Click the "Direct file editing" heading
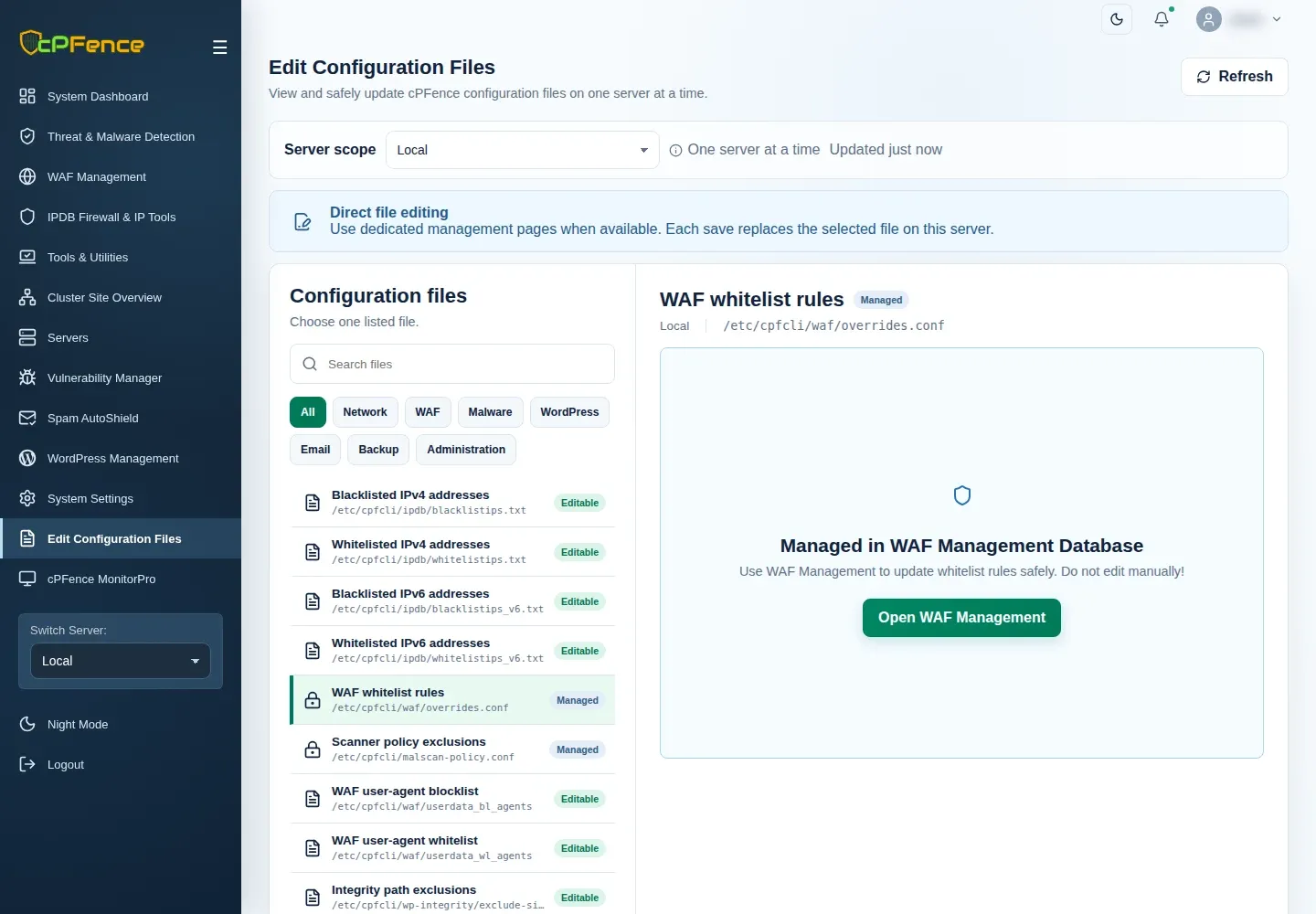The height and width of the screenshot is (914, 1316). 389,212
